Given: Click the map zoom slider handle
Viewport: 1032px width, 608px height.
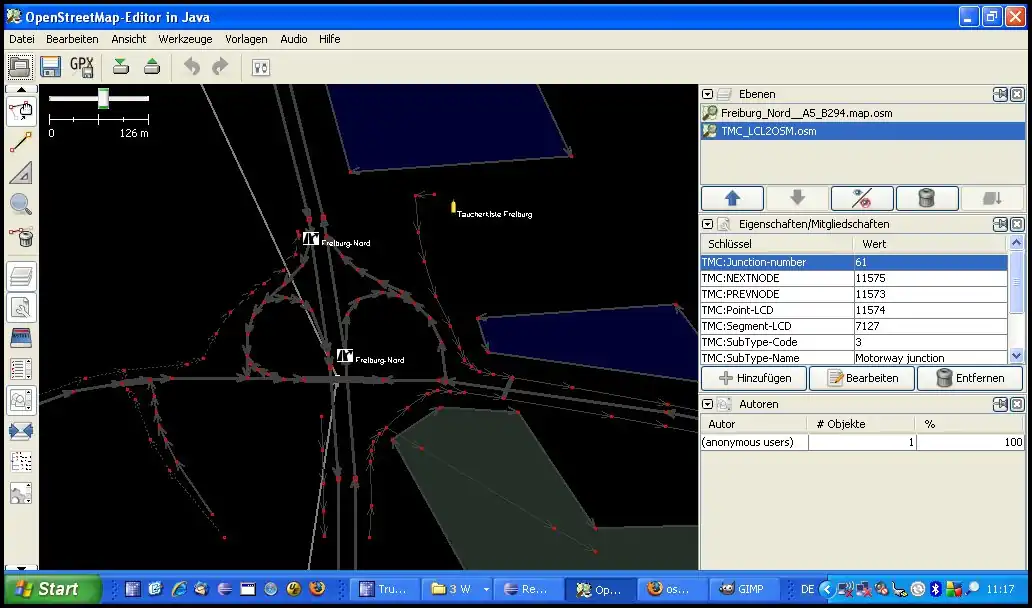Looking at the screenshot, I should (103, 98).
